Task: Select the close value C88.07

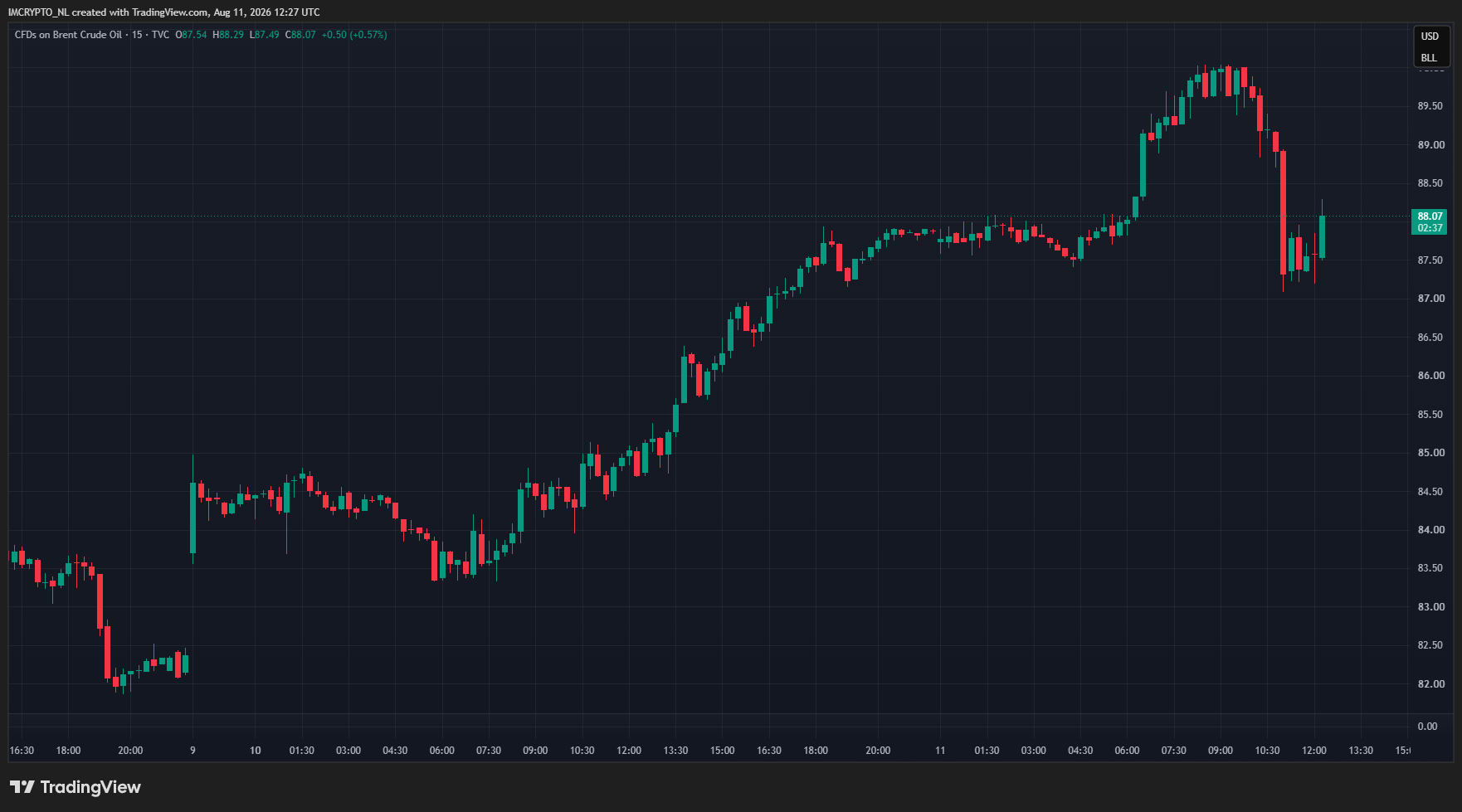Action: 300,35
